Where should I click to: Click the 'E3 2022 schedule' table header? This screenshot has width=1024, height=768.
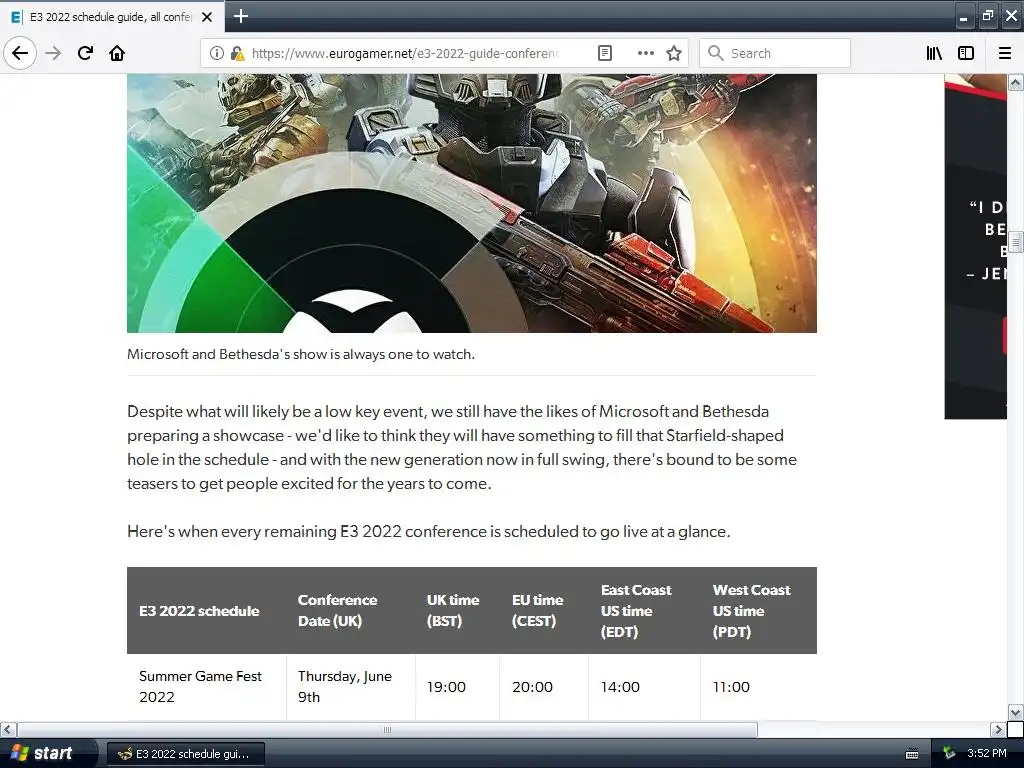(199, 611)
